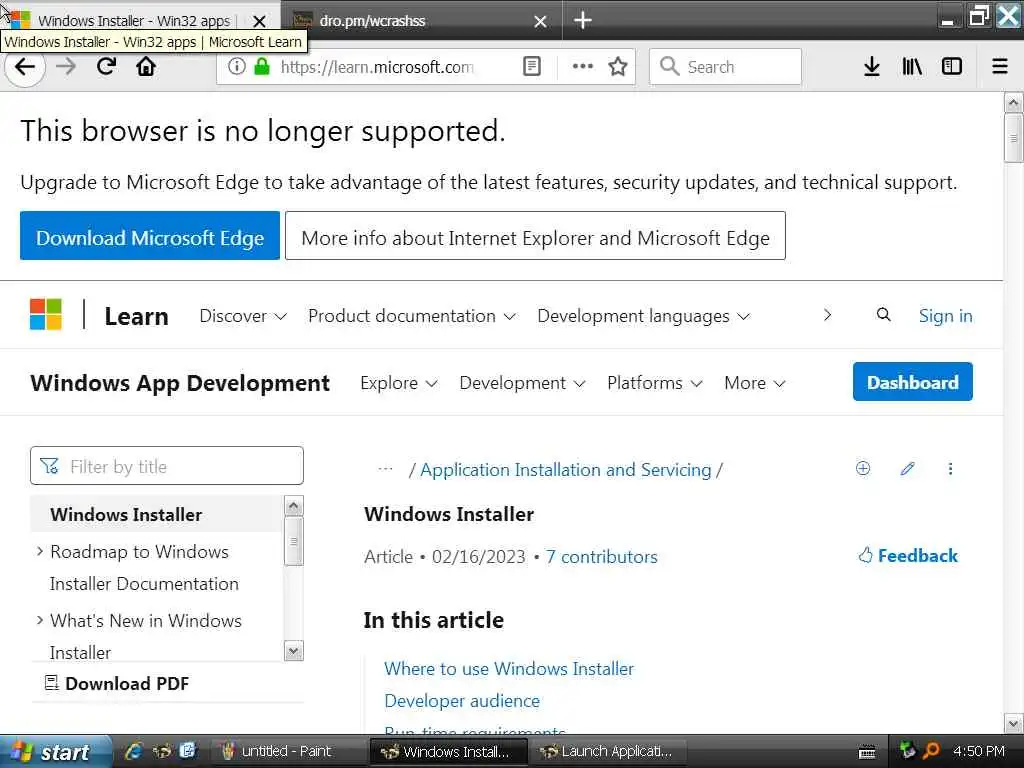This screenshot has height=768, width=1024.
Task: Open the downloads arrow panel
Action: tap(872, 66)
